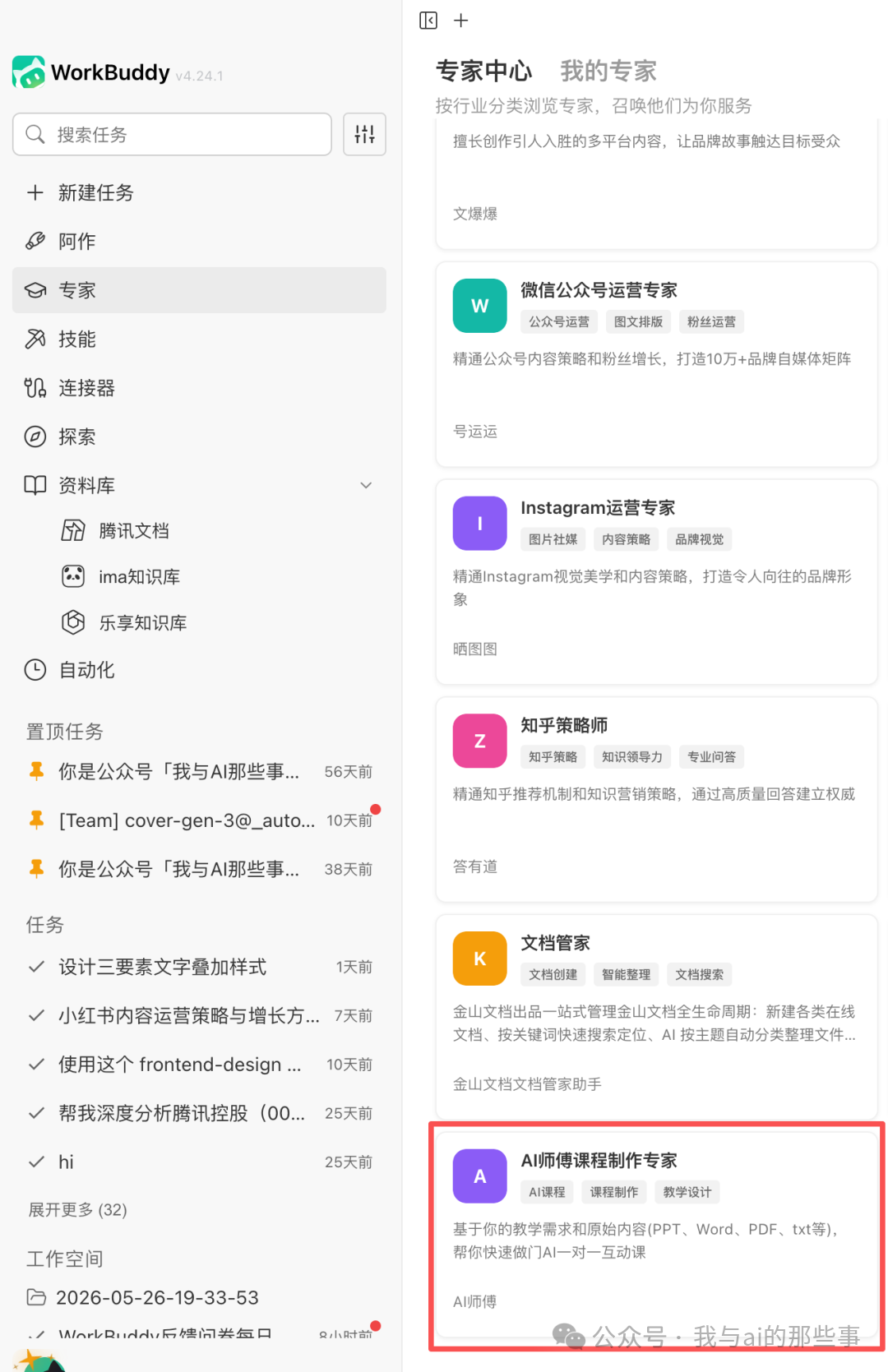
Task: Click the 文爆爆 author text
Action: click(475, 214)
